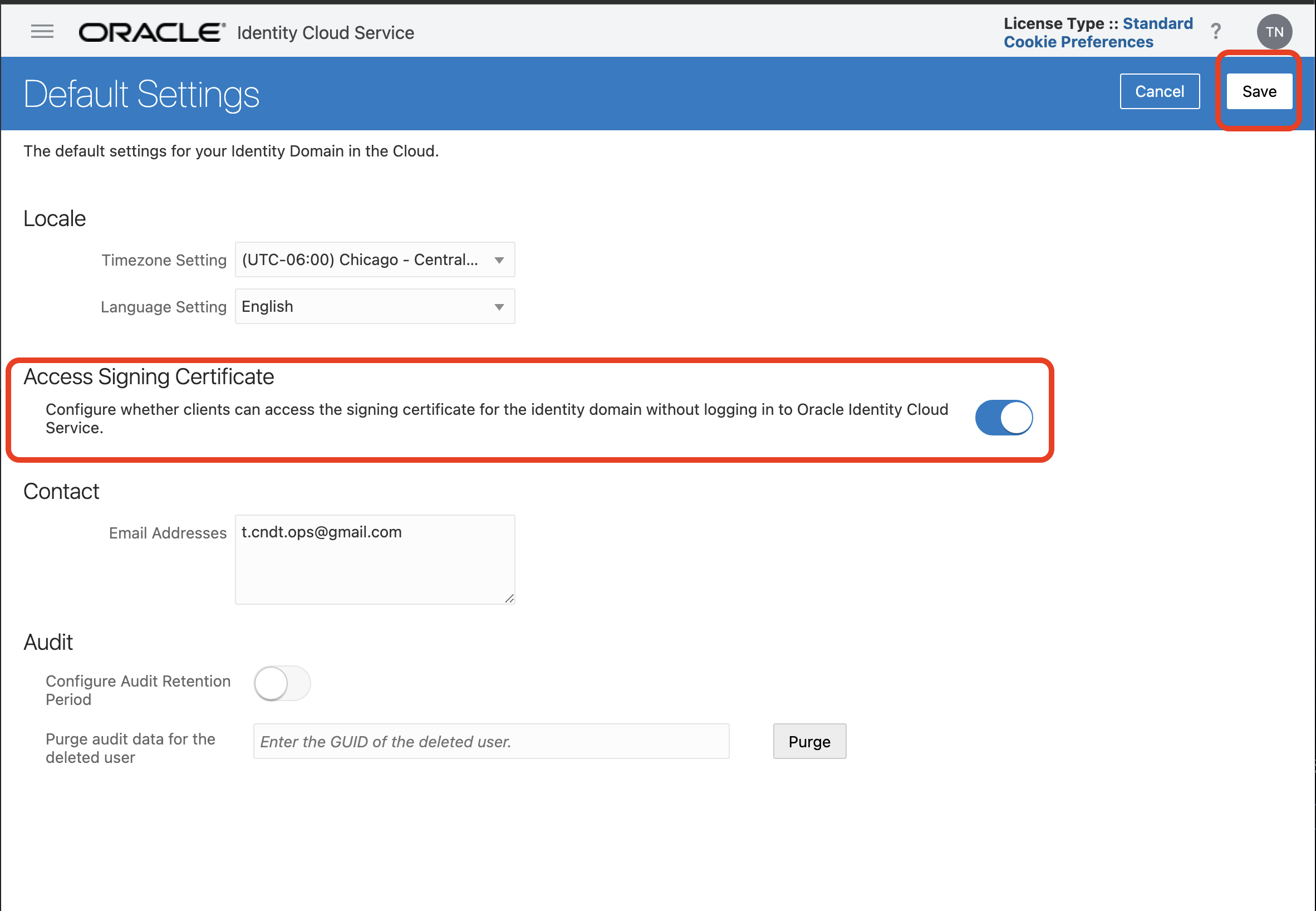Open the help question mark icon
1316x911 pixels.
[x=1216, y=31]
